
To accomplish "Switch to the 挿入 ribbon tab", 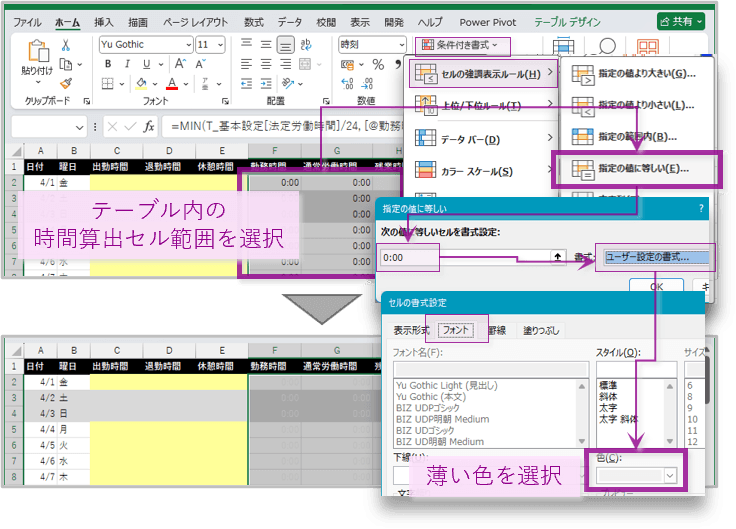I will click(x=103, y=22).
